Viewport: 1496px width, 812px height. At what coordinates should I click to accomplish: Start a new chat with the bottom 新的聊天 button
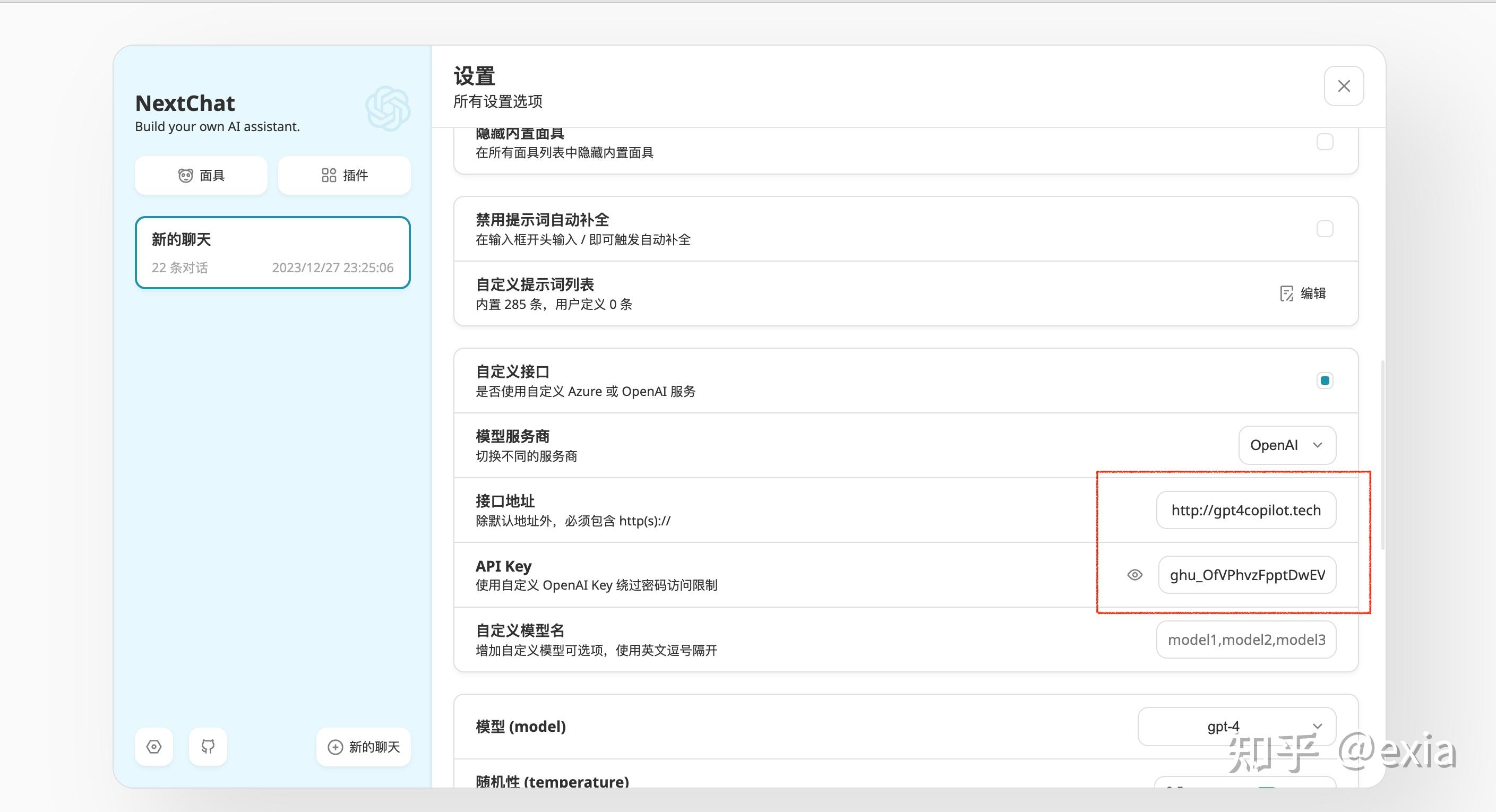363,747
